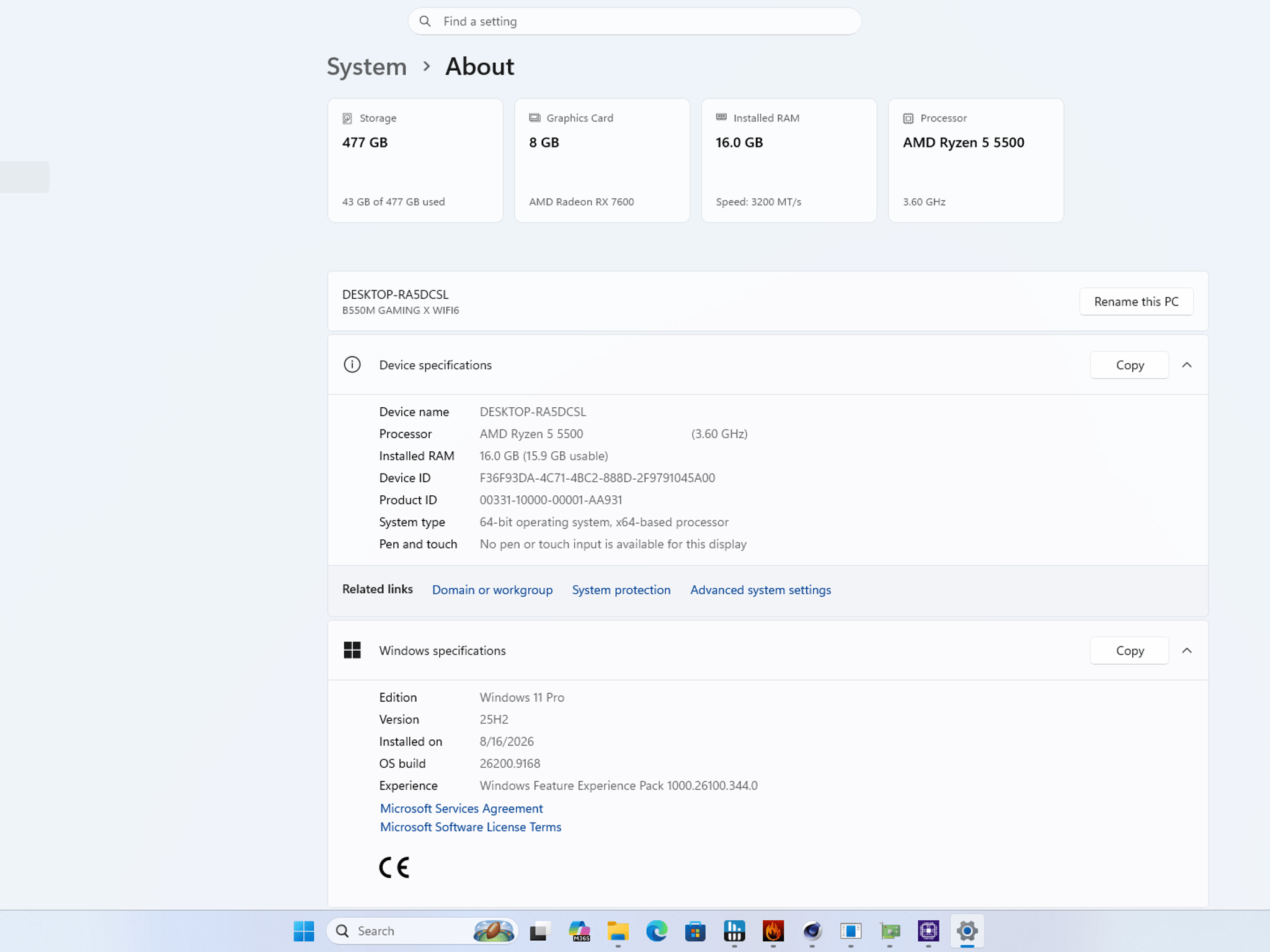Open the purple CPU chip app icon
The width and height of the screenshot is (1270, 952).
[928, 931]
